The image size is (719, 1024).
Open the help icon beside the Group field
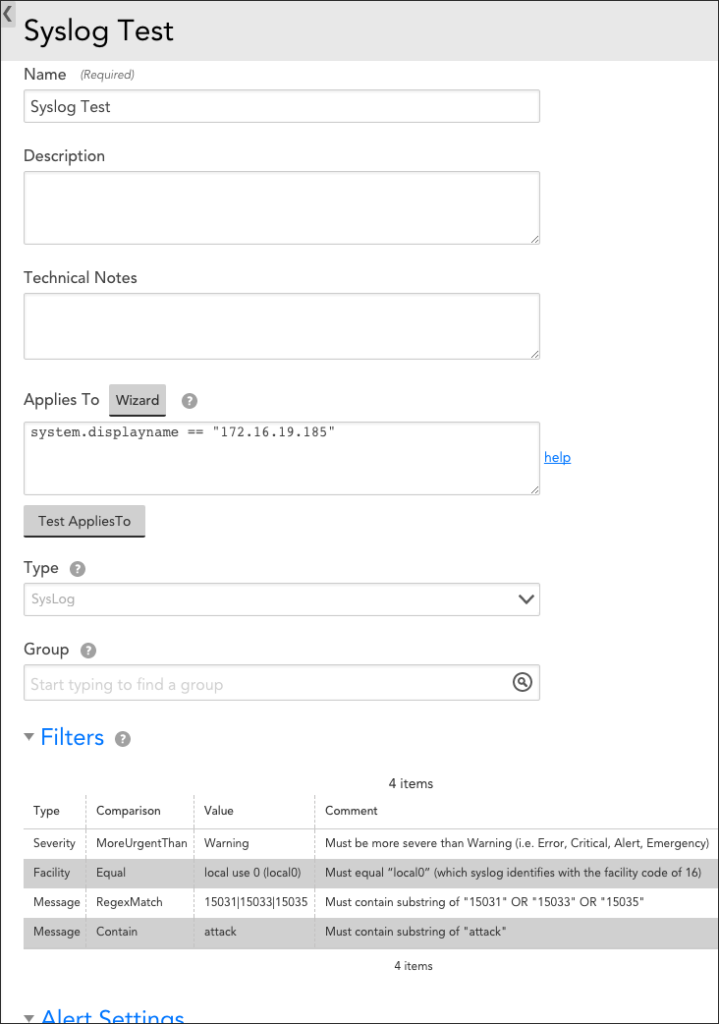[x=87, y=650]
